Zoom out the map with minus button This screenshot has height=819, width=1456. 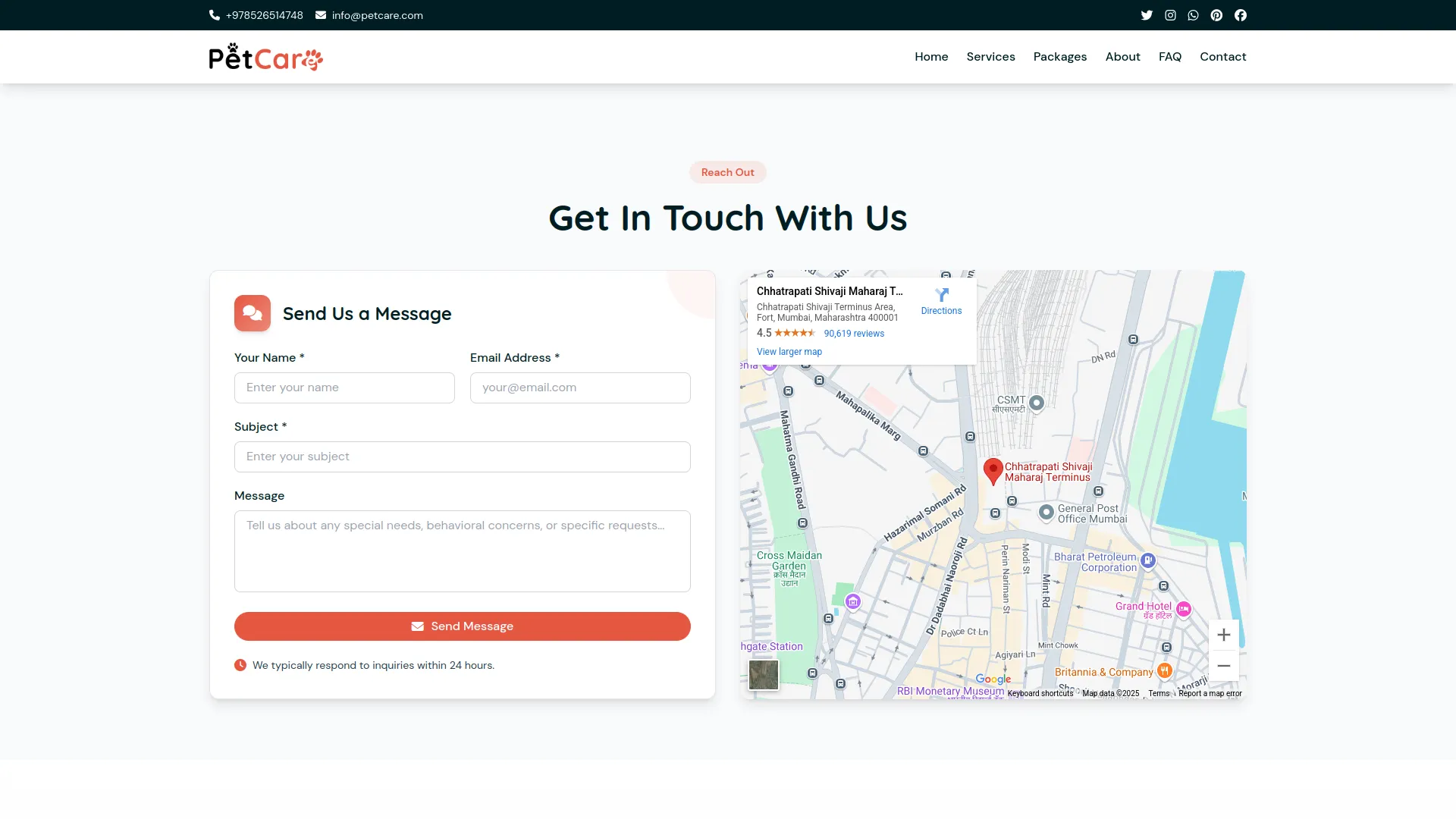coord(1223,666)
